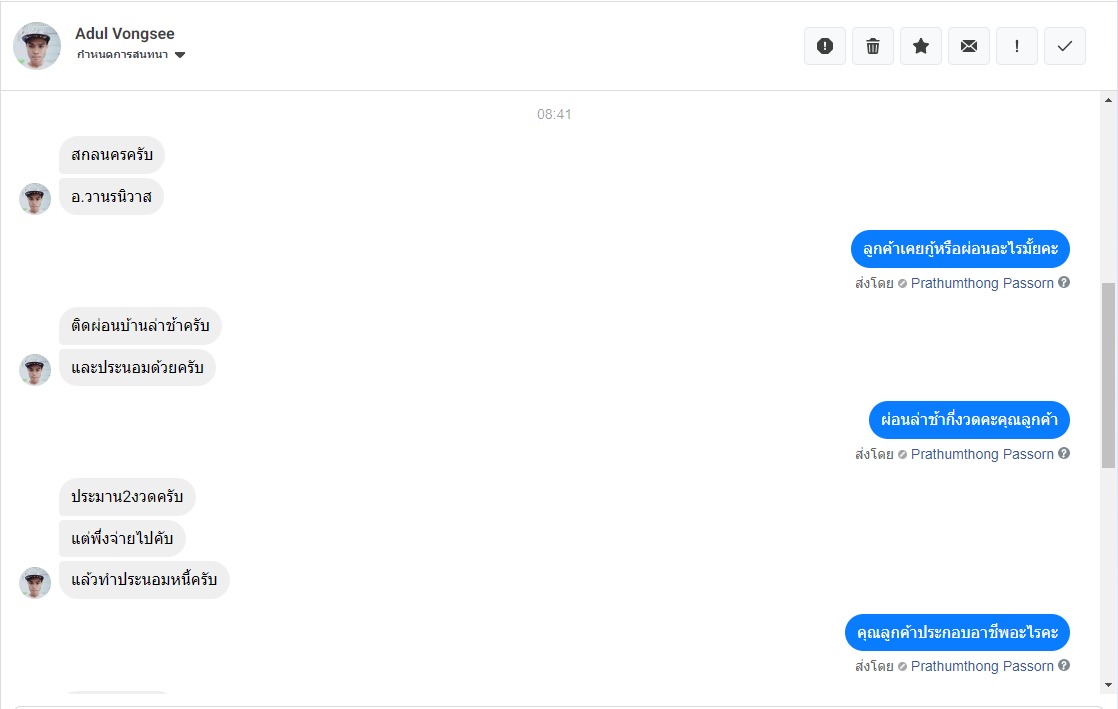Viewport: 1118px width, 709px height.
Task: Mark the conversation as spam using the octagon icon
Action: tap(825, 46)
